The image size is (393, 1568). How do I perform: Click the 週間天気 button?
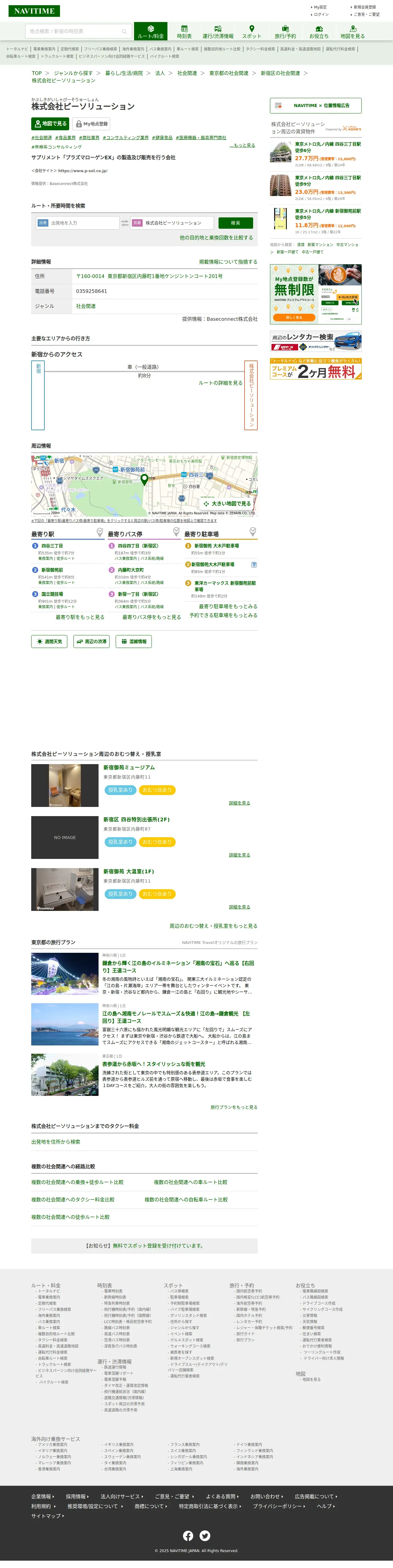click(49, 642)
